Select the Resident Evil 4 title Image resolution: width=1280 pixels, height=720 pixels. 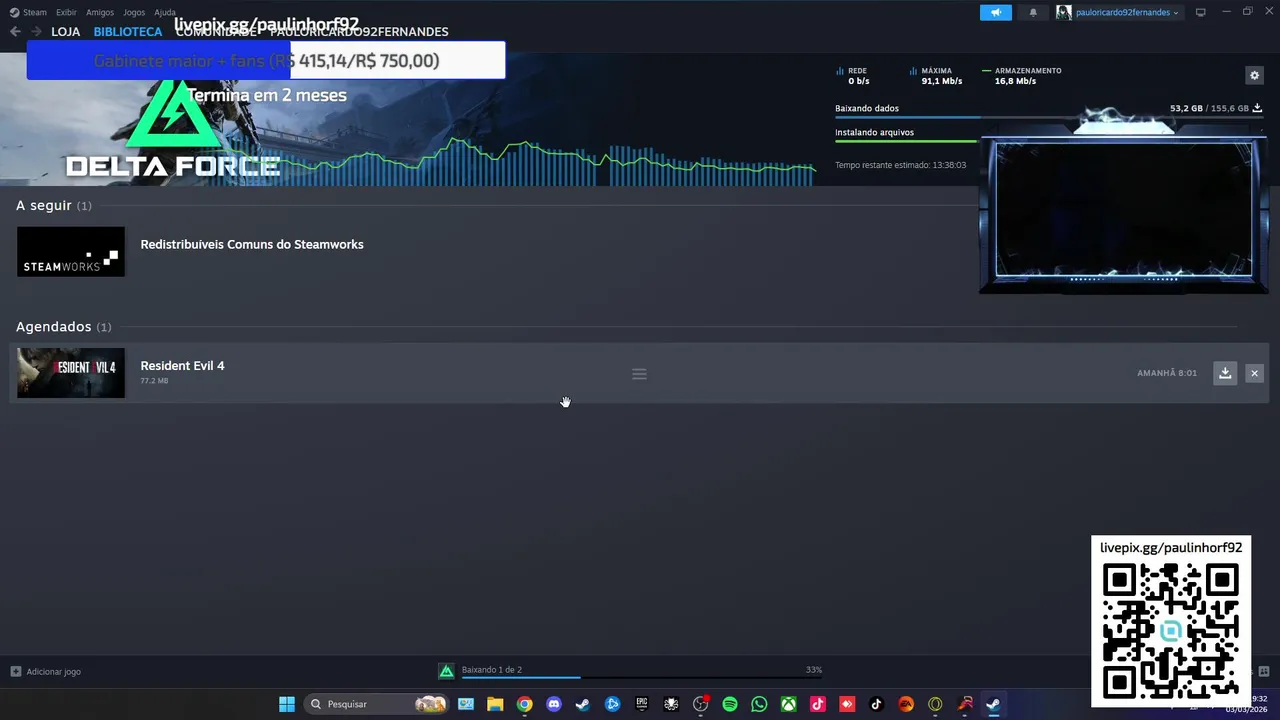click(x=182, y=365)
